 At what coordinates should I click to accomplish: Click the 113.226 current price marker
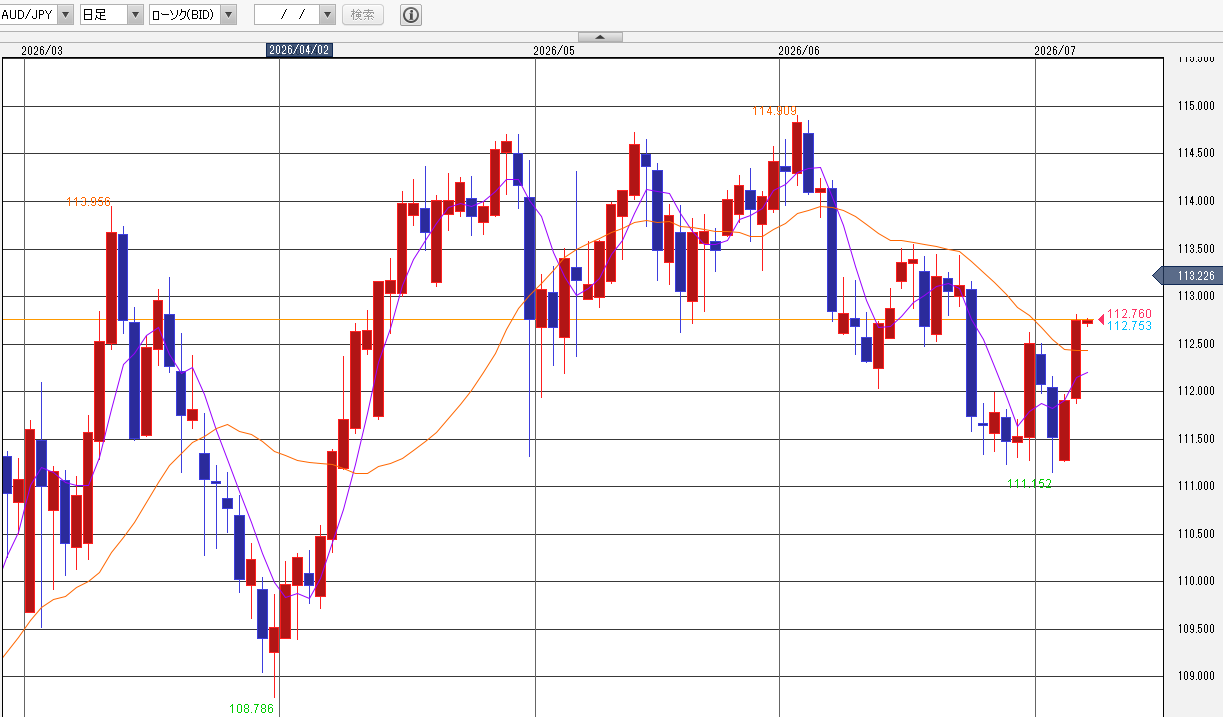(1190, 276)
